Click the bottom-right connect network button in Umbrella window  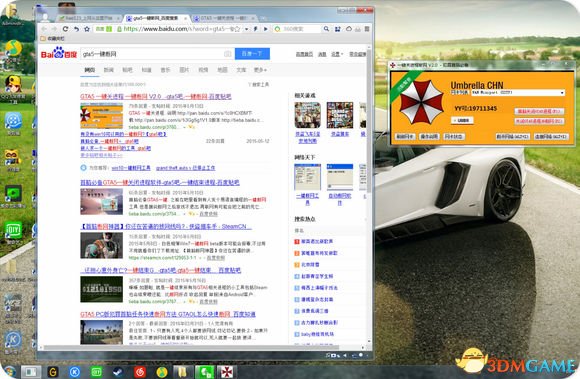(x=551, y=136)
